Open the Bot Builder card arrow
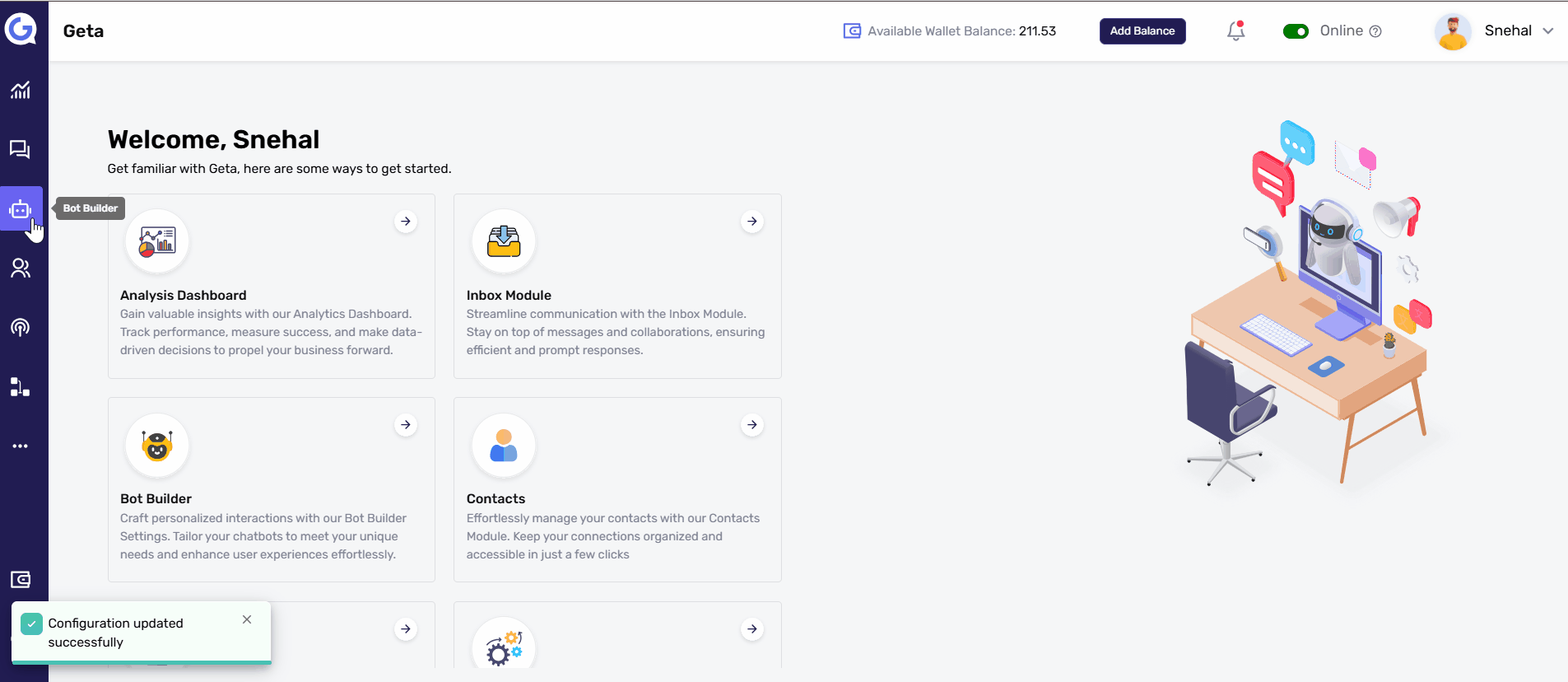The height and width of the screenshot is (682, 1568). tap(406, 425)
